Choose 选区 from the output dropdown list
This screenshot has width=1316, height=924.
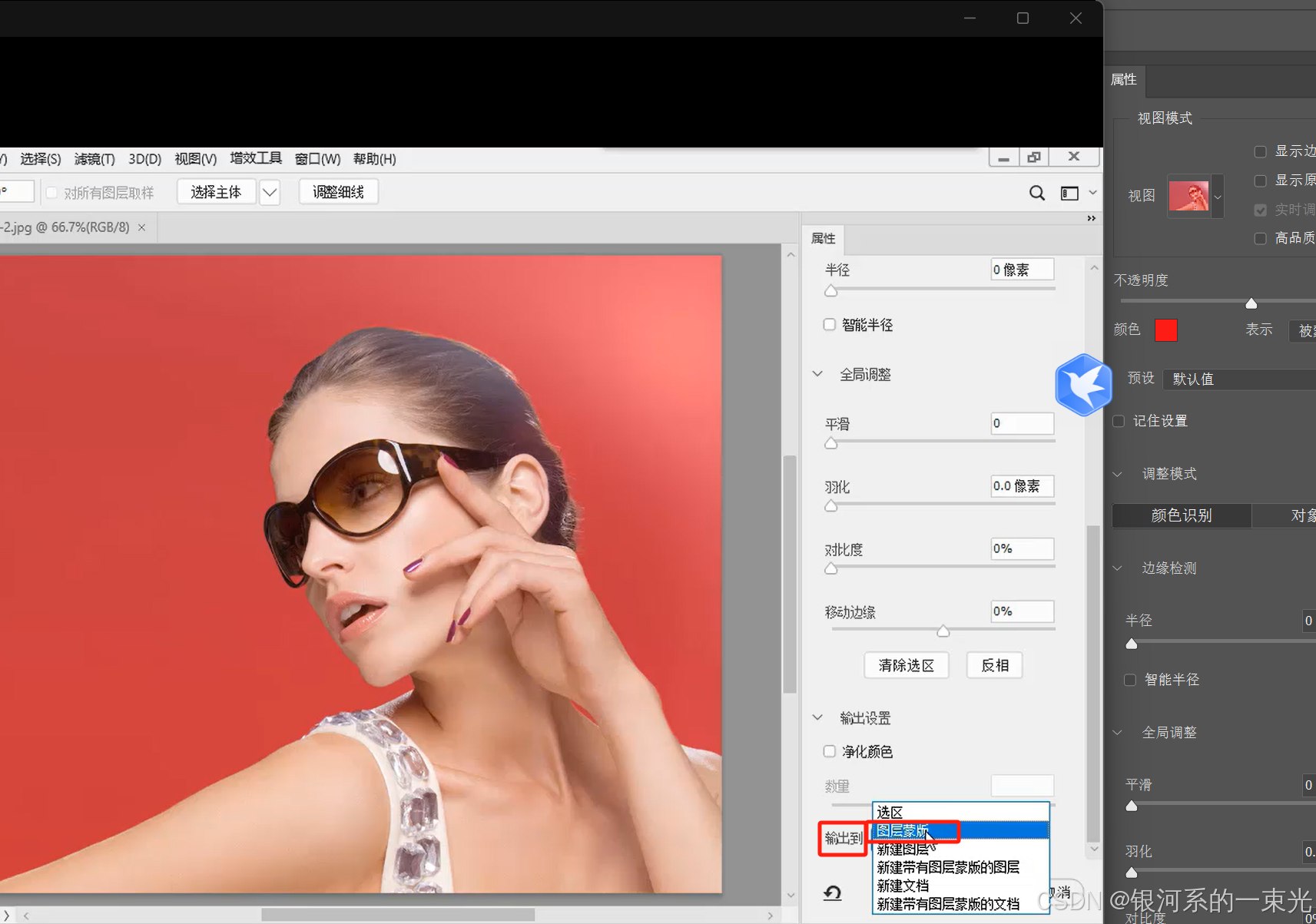click(961, 812)
